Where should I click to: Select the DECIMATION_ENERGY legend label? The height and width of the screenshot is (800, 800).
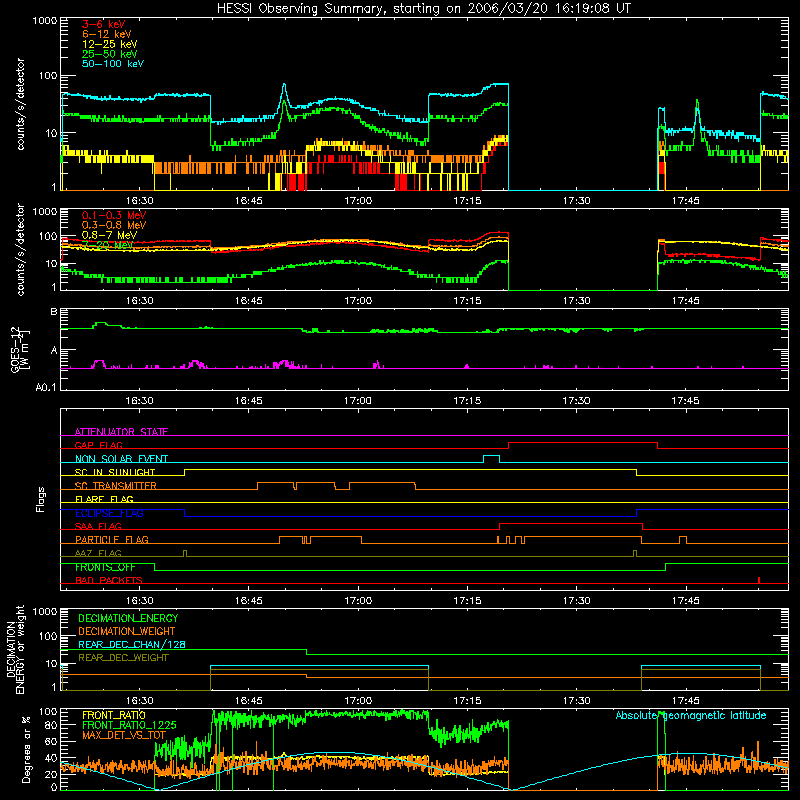[x=128, y=618]
